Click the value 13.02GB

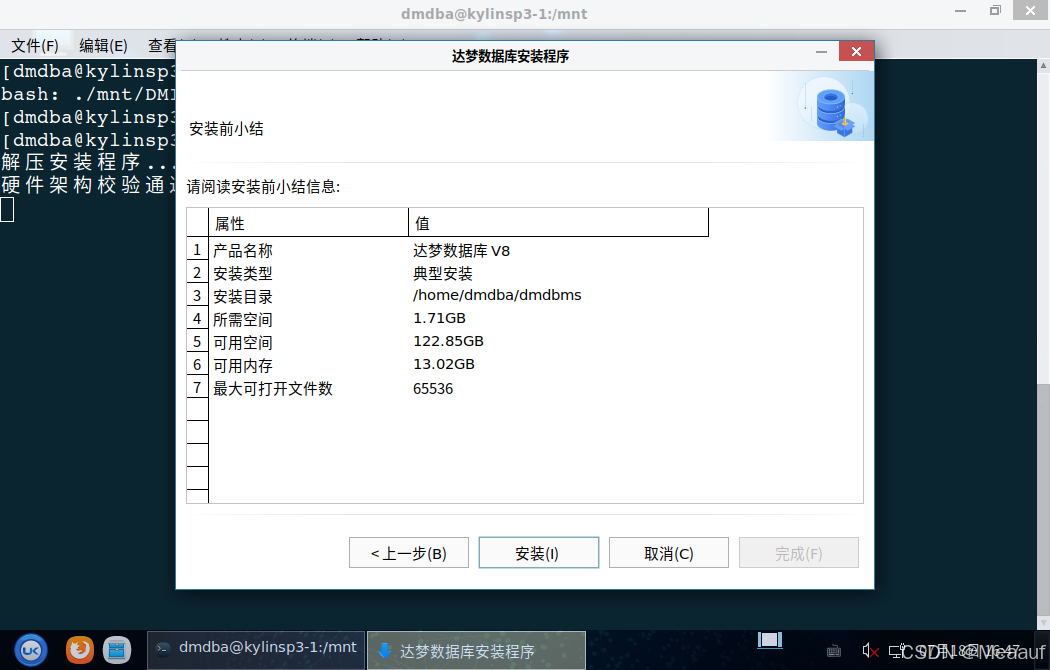coord(443,364)
